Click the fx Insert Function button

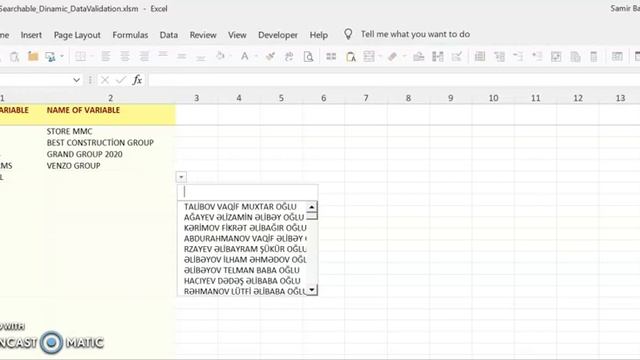coord(137,80)
